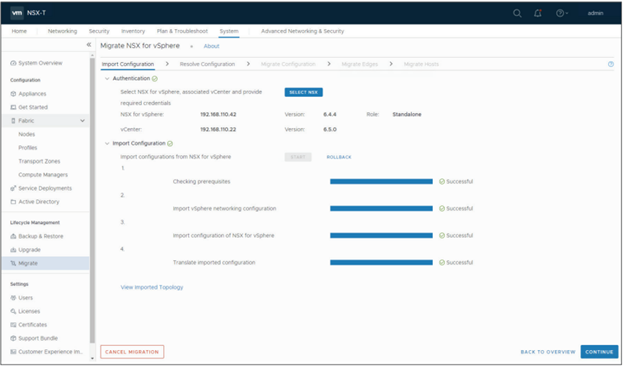This screenshot has height=366, width=624.
Task: Go to the Inventory tab
Action: pos(133,31)
